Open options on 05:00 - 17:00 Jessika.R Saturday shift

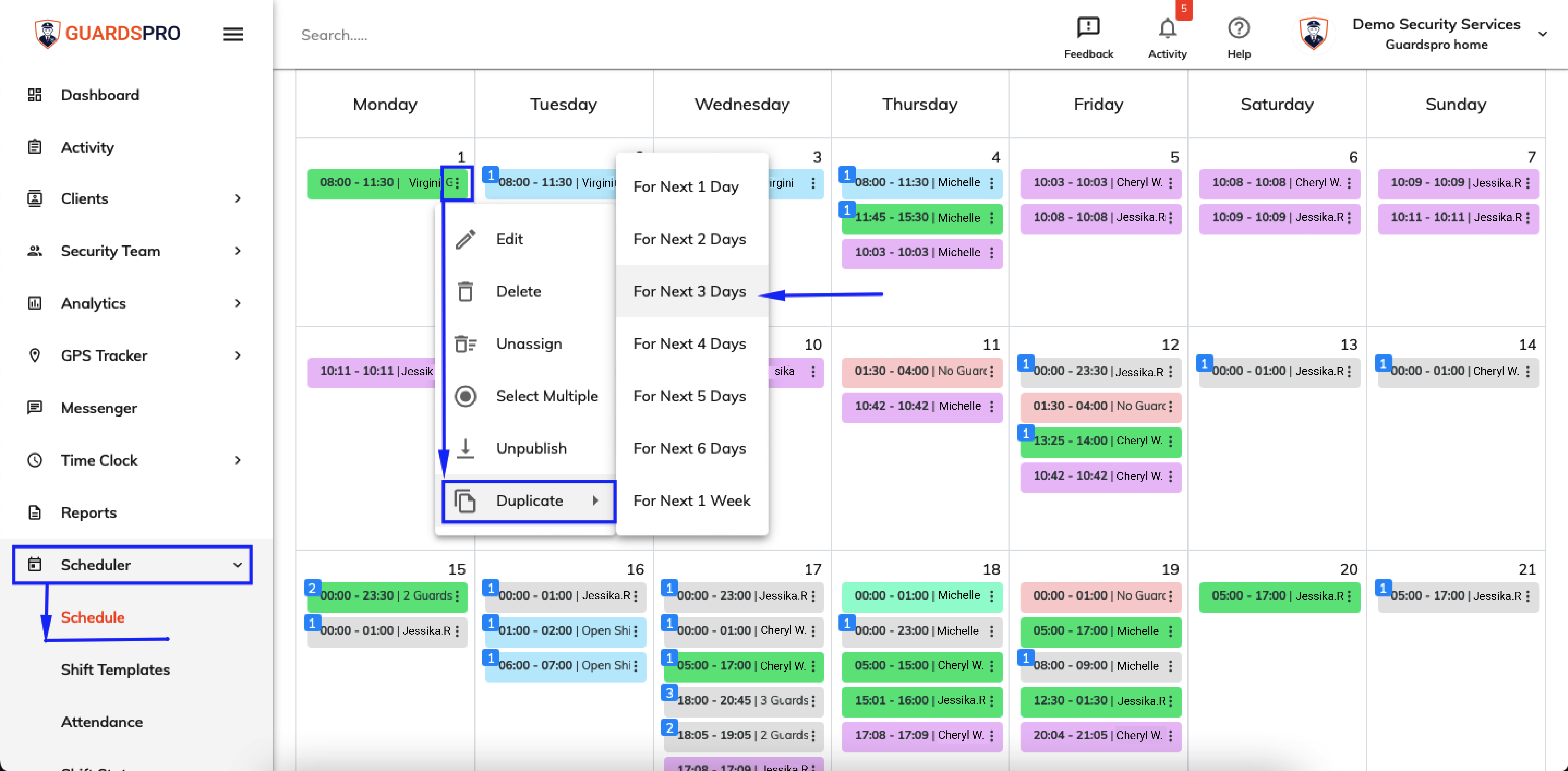[1349, 596]
